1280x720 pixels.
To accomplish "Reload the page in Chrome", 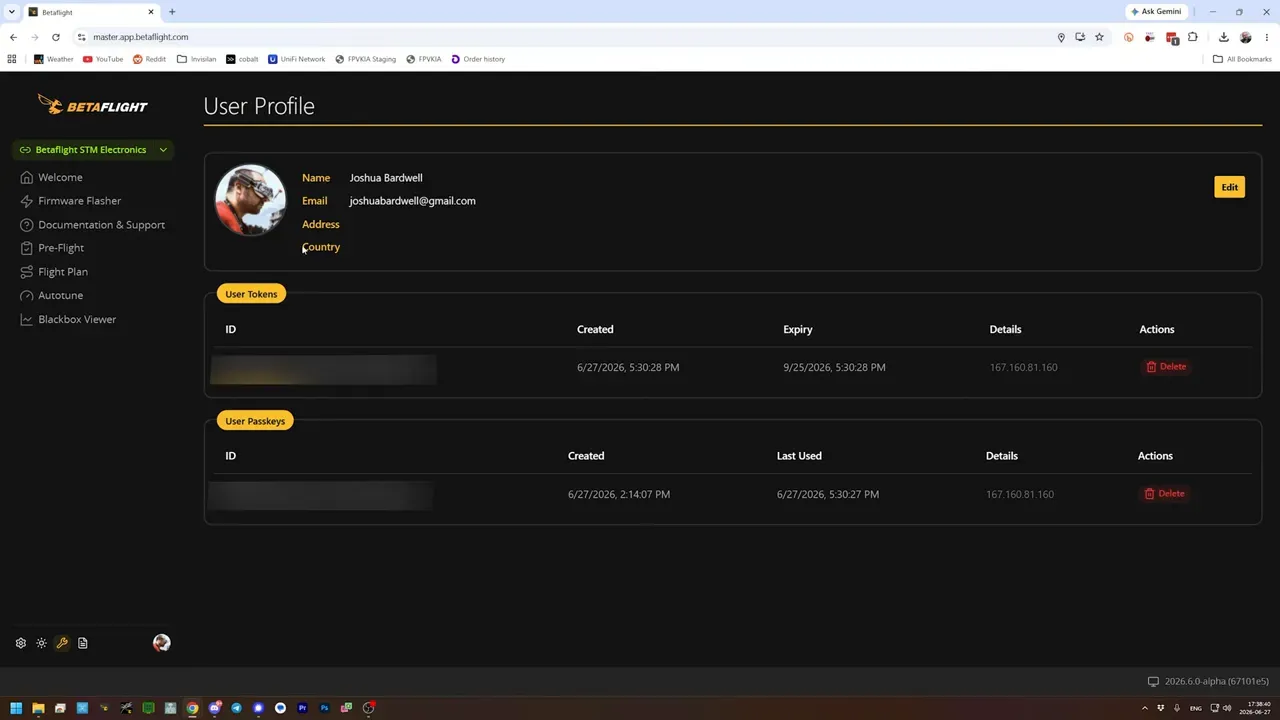I will (56, 37).
